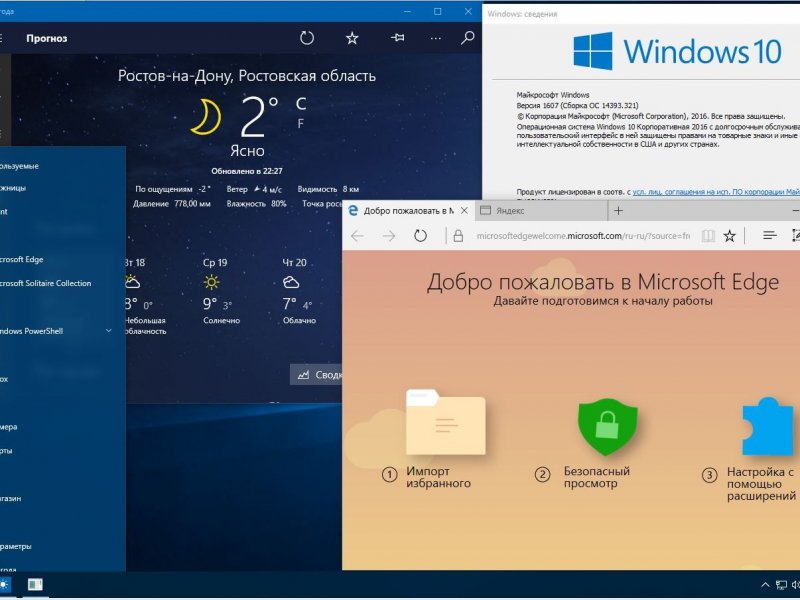Click the green shield lock icon
The image size is (800, 600).
click(x=608, y=427)
